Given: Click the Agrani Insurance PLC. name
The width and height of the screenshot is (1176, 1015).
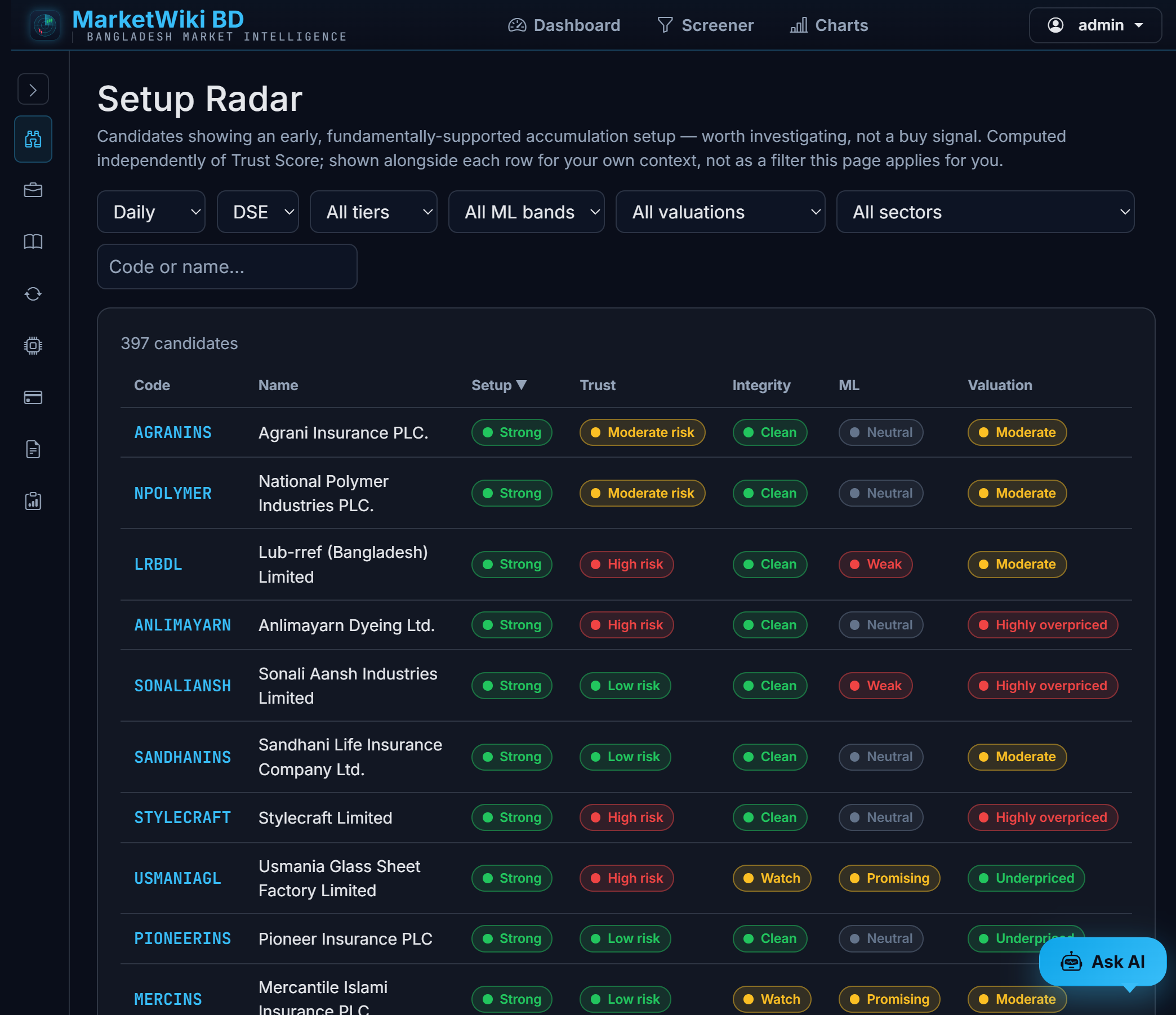Looking at the screenshot, I should 343,432.
